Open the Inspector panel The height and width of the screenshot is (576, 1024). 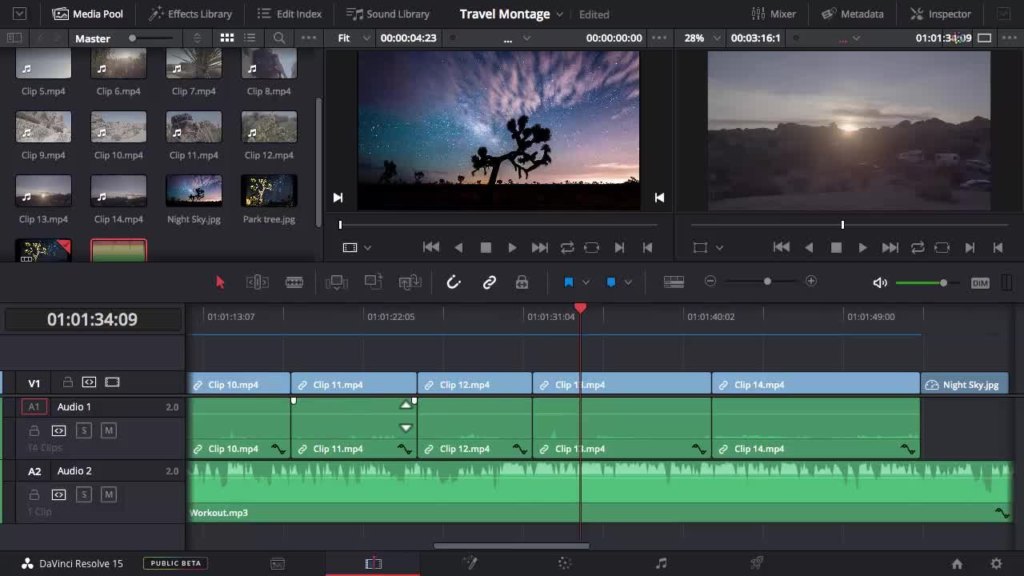(940, 14)
